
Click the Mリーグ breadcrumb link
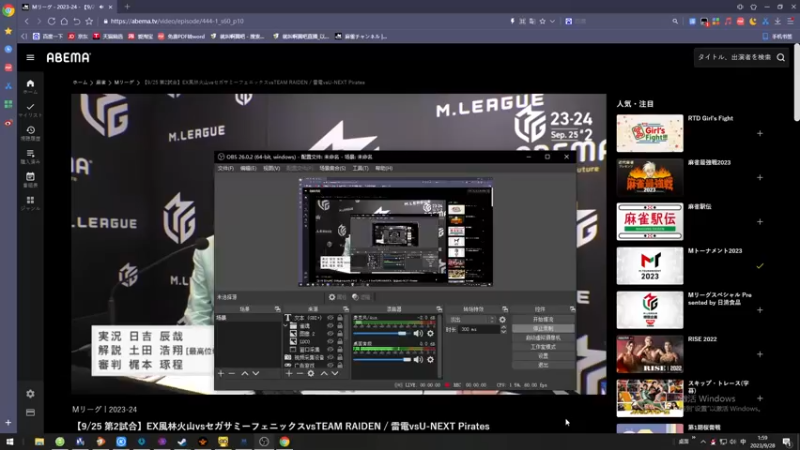click(124, 83)
